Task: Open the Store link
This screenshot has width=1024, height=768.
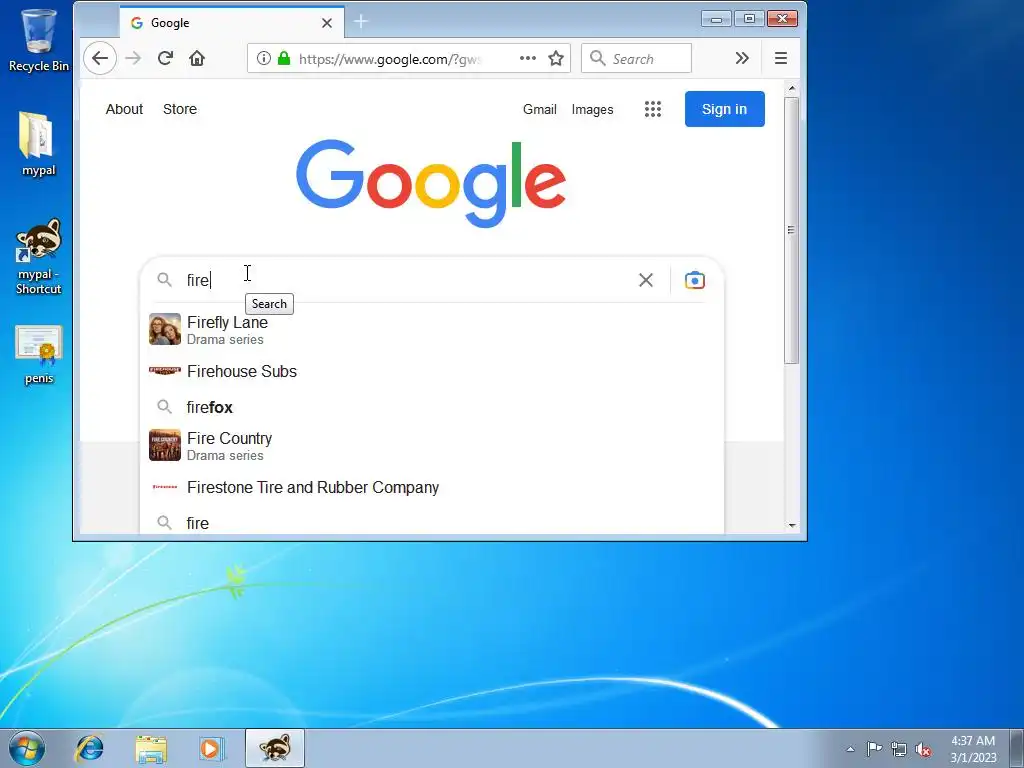Action: (x=180, y=109)
